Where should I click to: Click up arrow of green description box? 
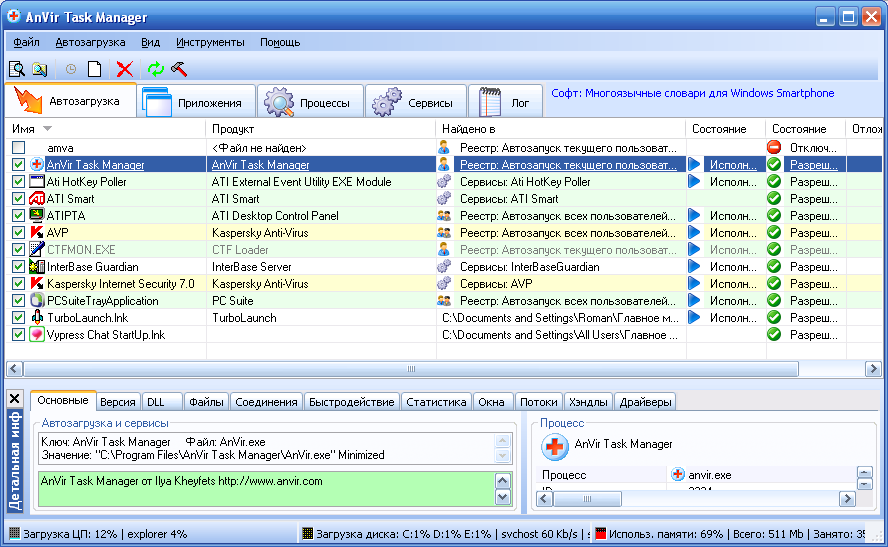coord(503,481)
